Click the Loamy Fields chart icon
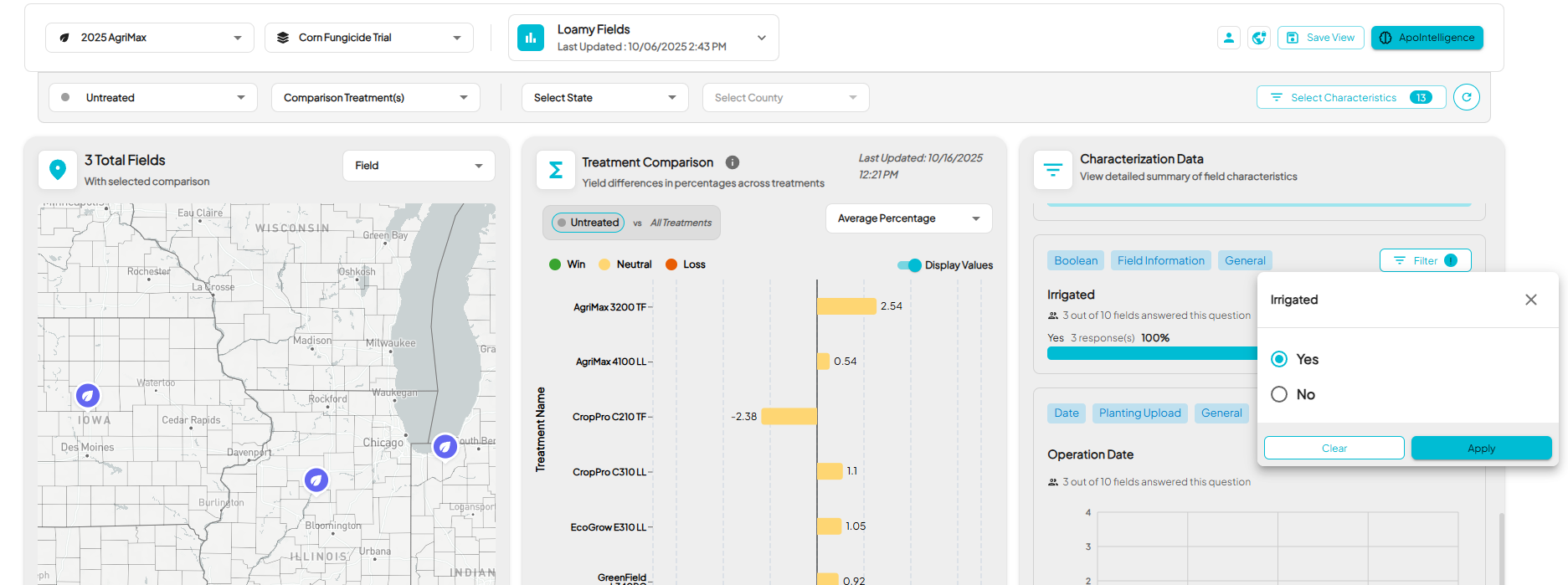 coord(531,38)
